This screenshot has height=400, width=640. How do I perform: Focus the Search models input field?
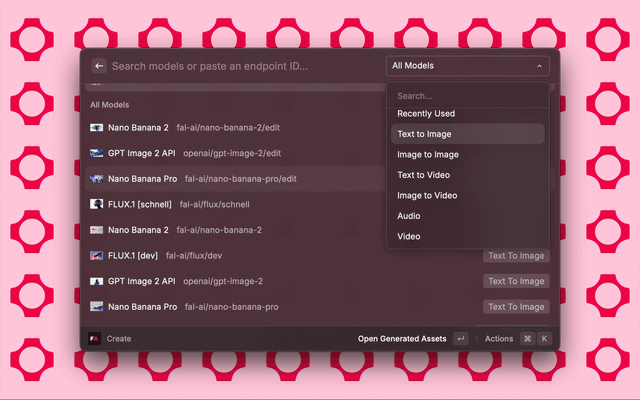210,66
